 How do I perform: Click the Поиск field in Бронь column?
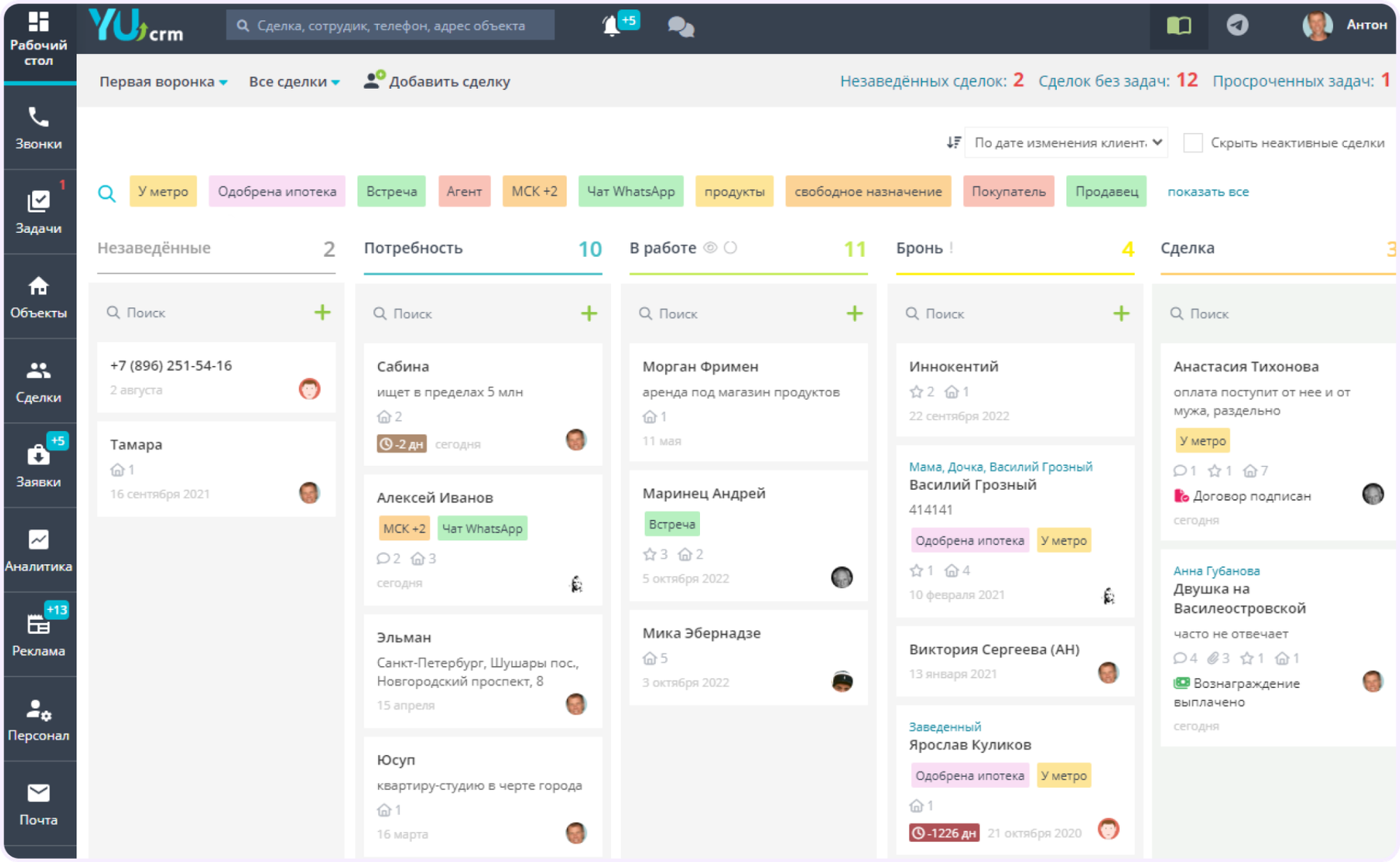click(x=1005, y=313)
